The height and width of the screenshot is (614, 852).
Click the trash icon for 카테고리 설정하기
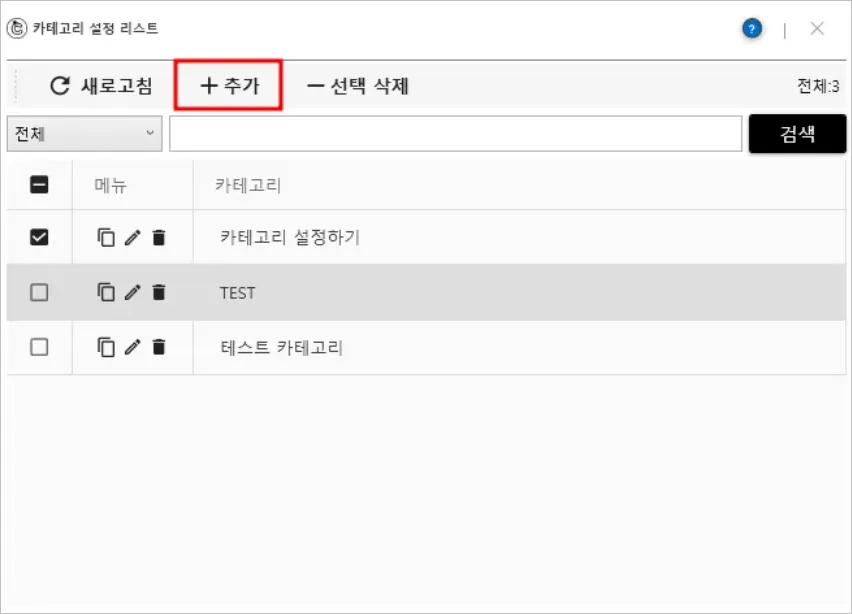point(158,237)
